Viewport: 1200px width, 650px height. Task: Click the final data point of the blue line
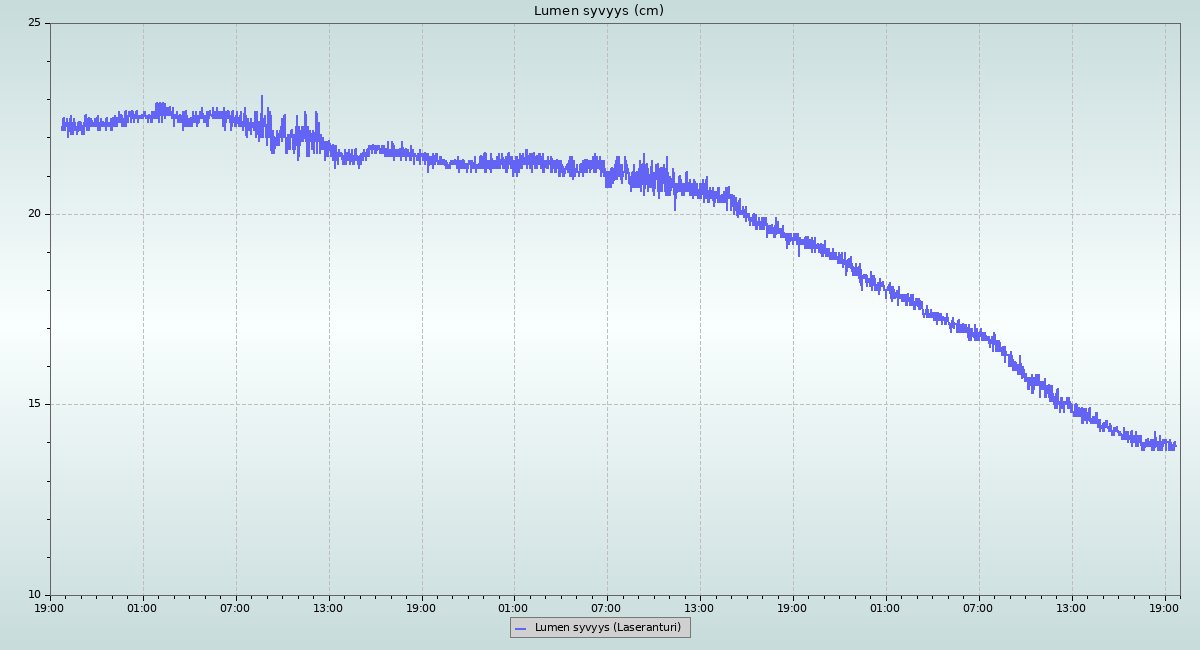tap(1175, 446)
